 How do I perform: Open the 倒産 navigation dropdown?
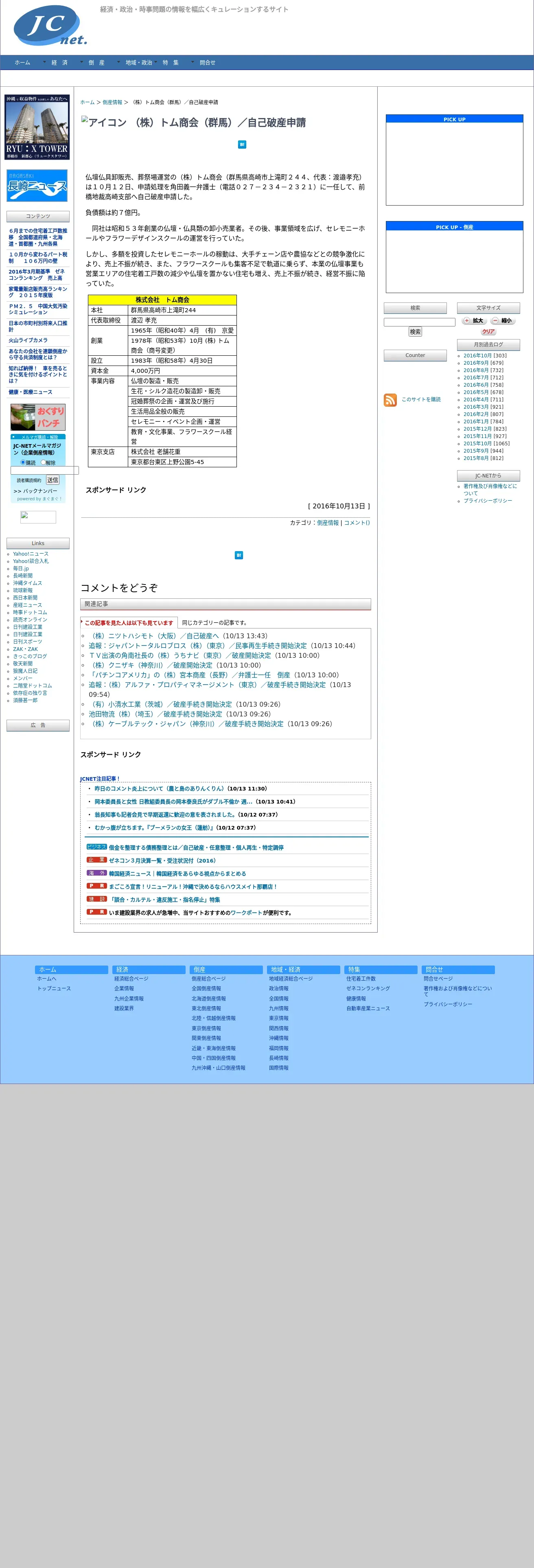pyautogui.click(x=96, y=63)
